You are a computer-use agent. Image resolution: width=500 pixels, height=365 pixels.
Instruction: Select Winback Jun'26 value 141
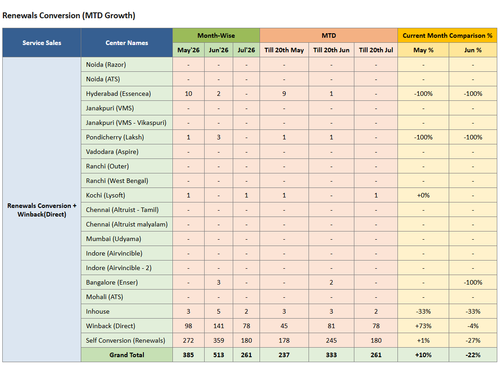pyautogui.click(x=219, y=326)
